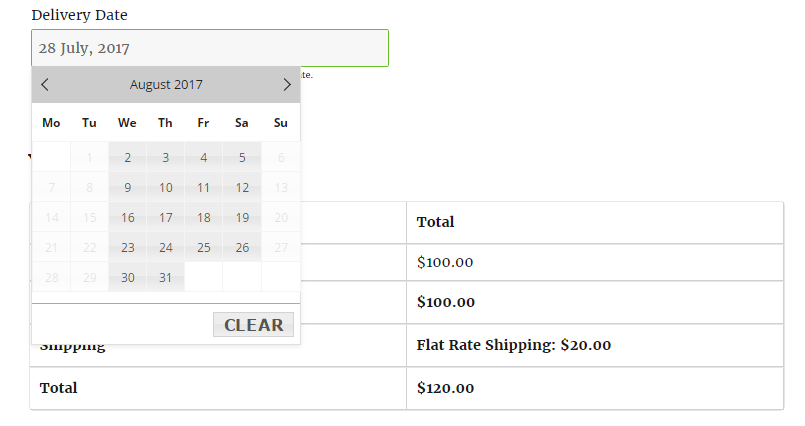This screenshot has width=805, height=426.
Task: Go to previous month in calendar
Action: pos(45,85)
